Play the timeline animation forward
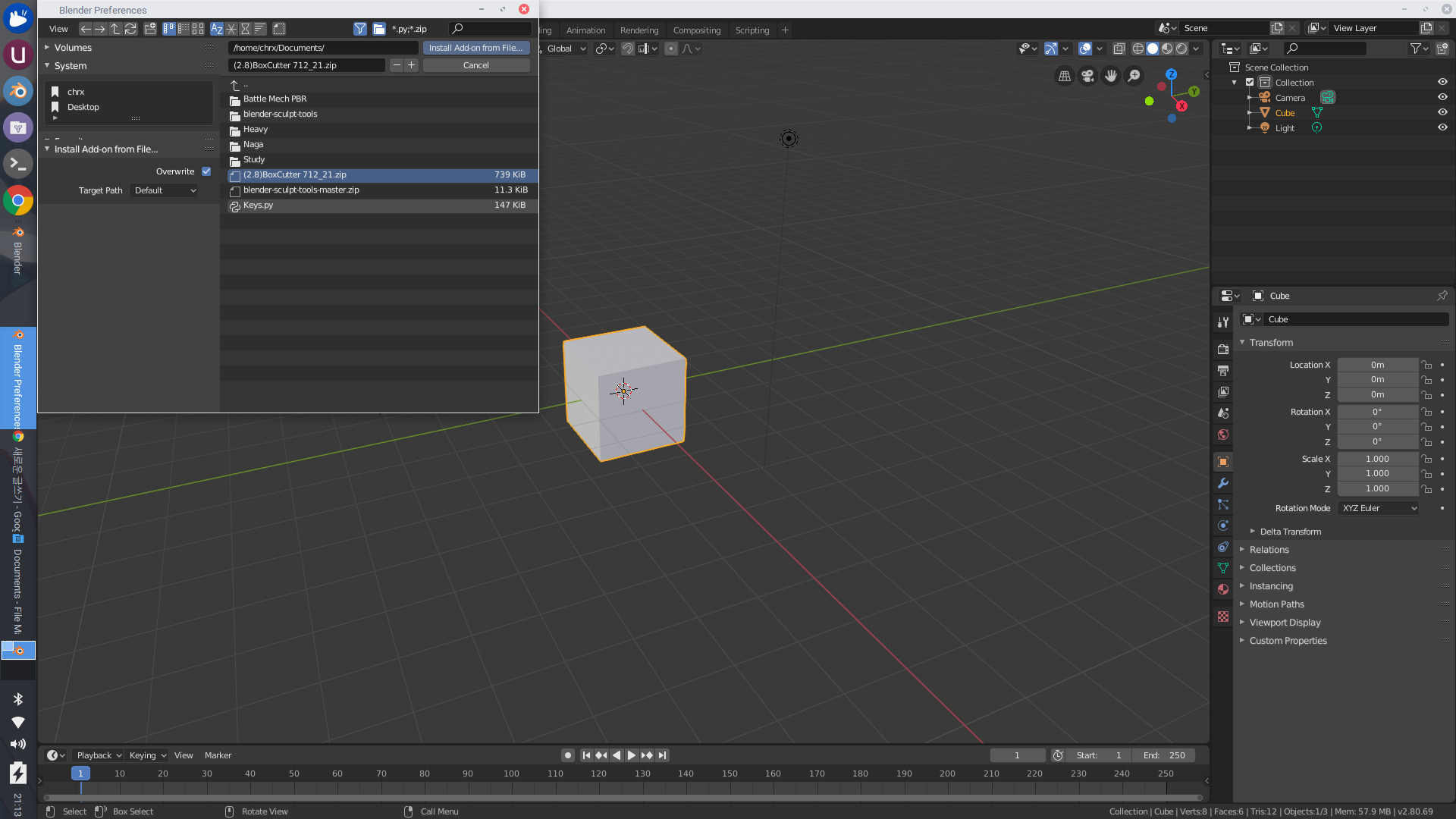Image resolution: width=1456 pixels, height=819 pixels. pos(631,755)
